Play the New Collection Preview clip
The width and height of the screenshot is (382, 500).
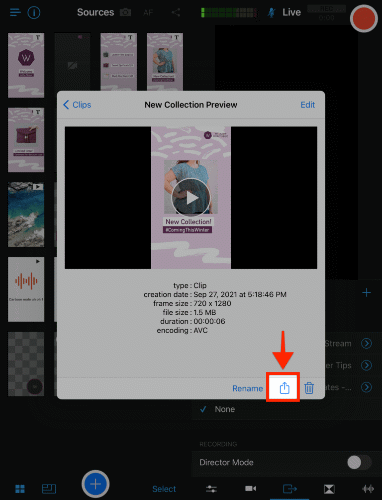(191, 198)
